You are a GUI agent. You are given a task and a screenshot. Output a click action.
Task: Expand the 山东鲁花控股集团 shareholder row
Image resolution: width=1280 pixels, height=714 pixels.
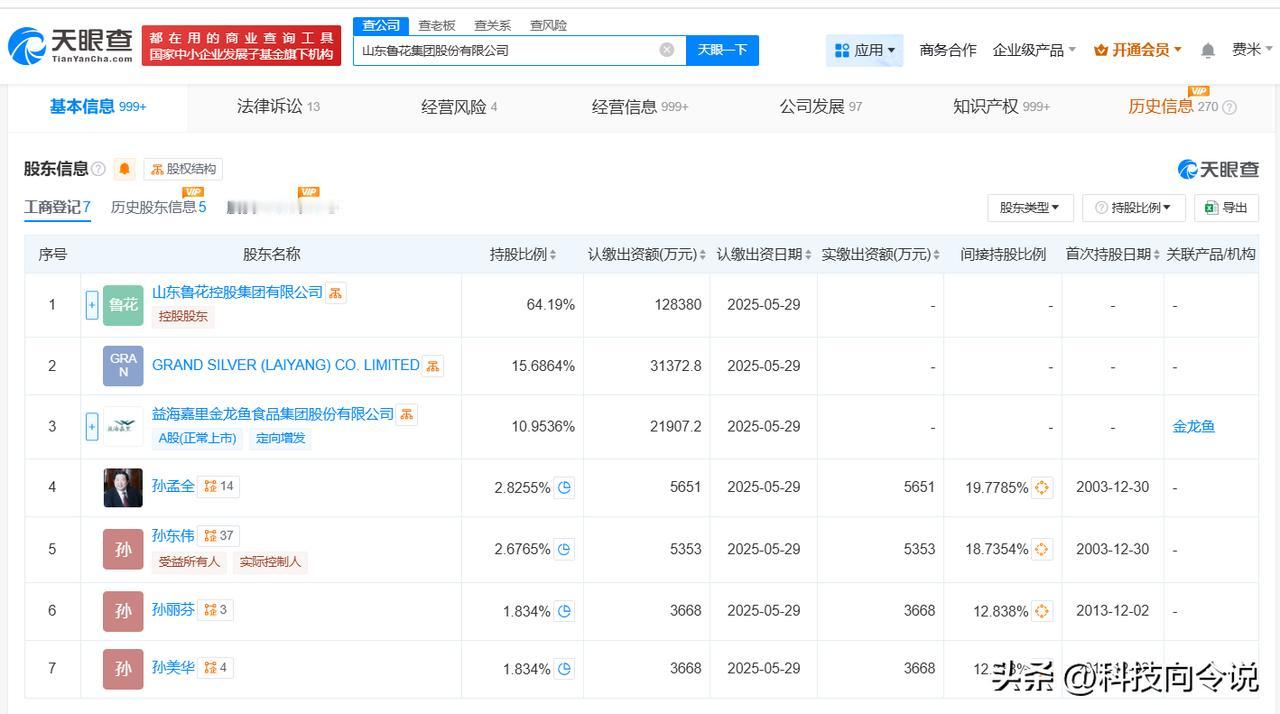tap(92, 305)
